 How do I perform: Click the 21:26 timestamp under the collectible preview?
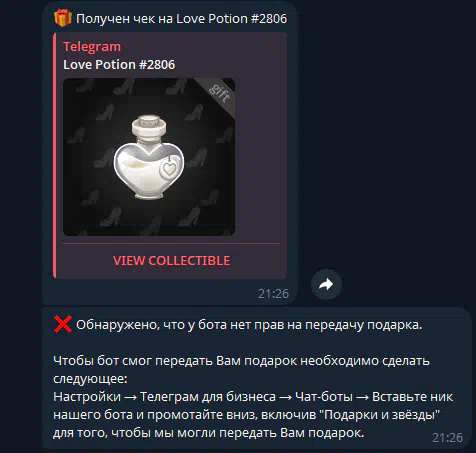(273, 294)
